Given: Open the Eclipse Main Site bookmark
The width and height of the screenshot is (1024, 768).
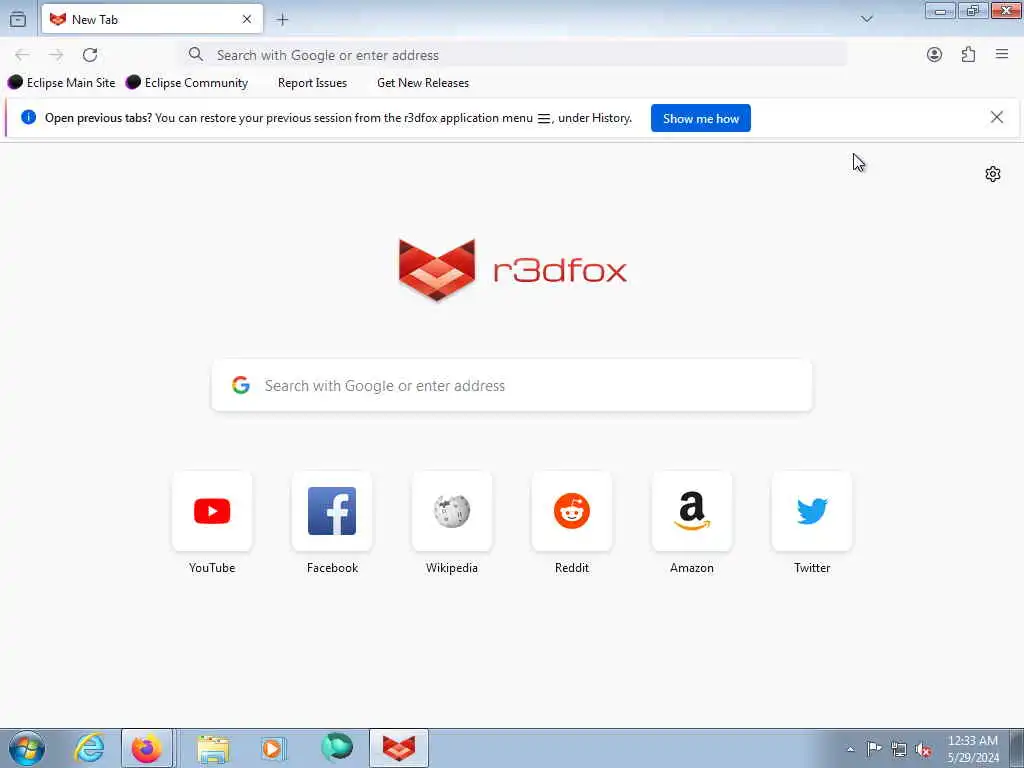Looking at the screenshot, I should (61, 83).
